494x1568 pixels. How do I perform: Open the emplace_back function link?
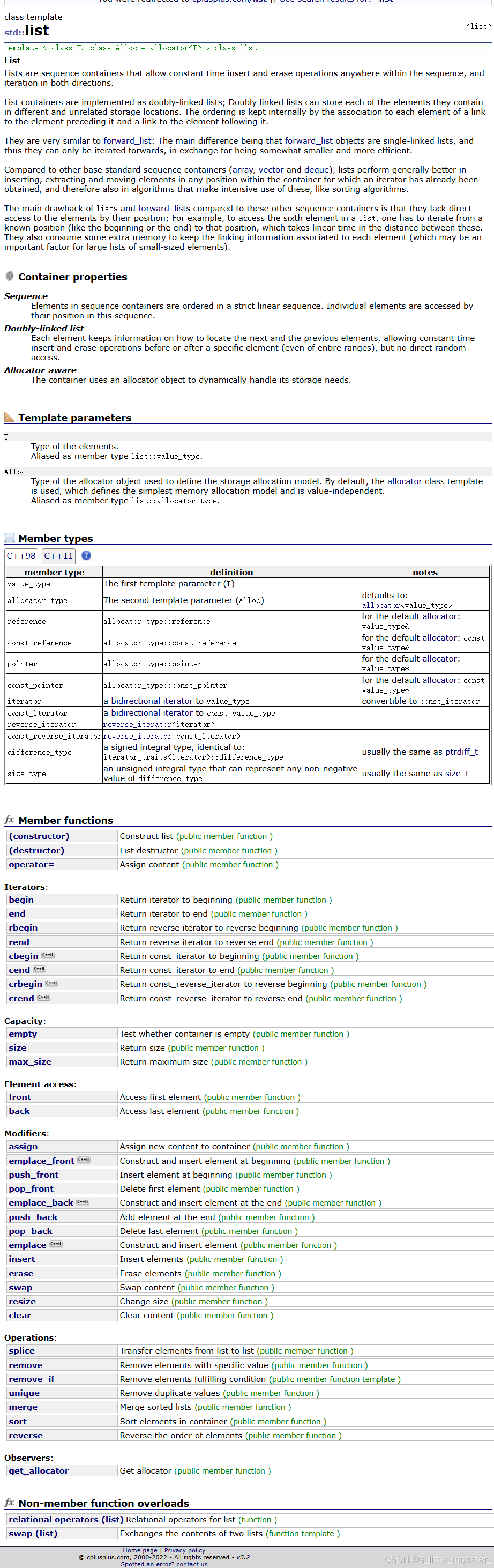(41, 1203)
